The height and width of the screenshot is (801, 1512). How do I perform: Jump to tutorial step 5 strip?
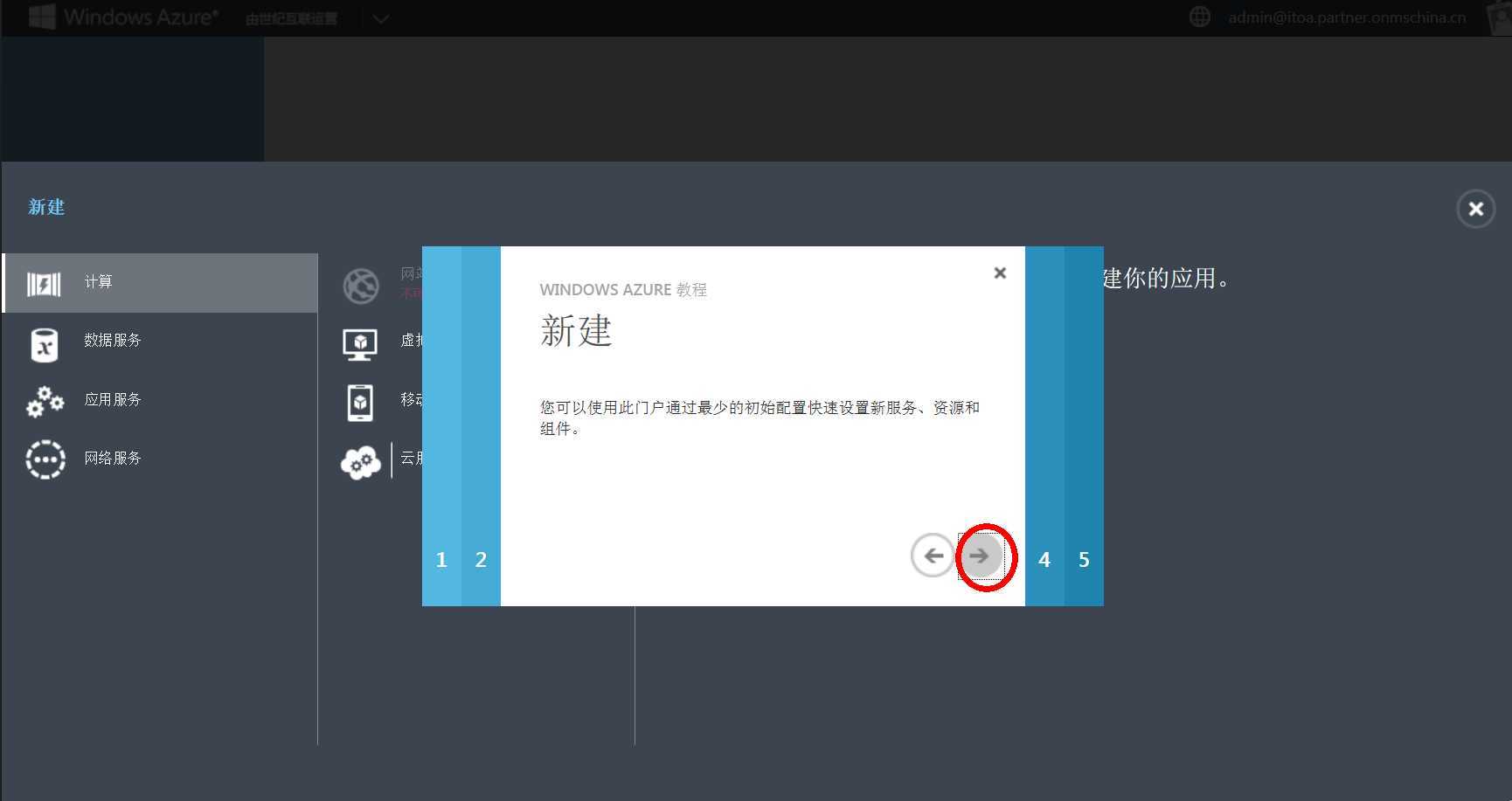[x=1084, y=426]
